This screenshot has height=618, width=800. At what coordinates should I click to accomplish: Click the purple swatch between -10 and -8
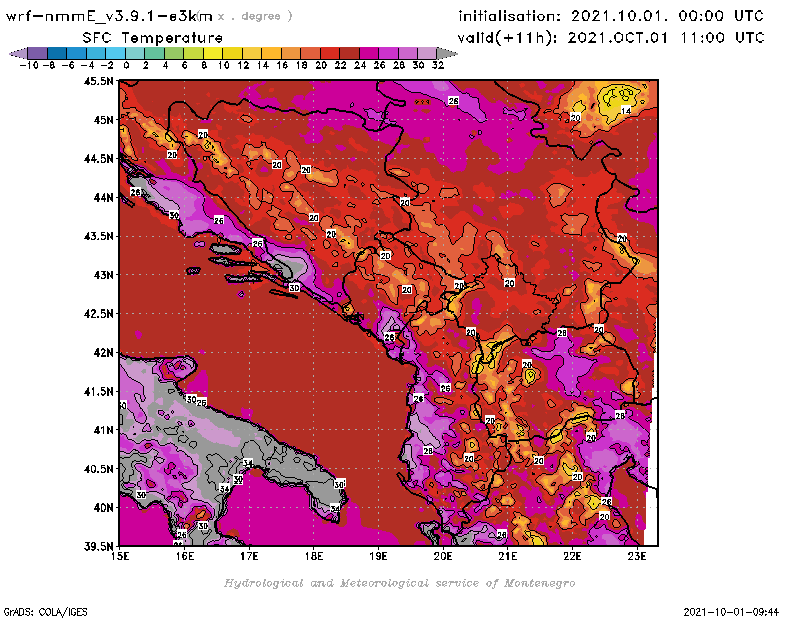tap(36, 53)
